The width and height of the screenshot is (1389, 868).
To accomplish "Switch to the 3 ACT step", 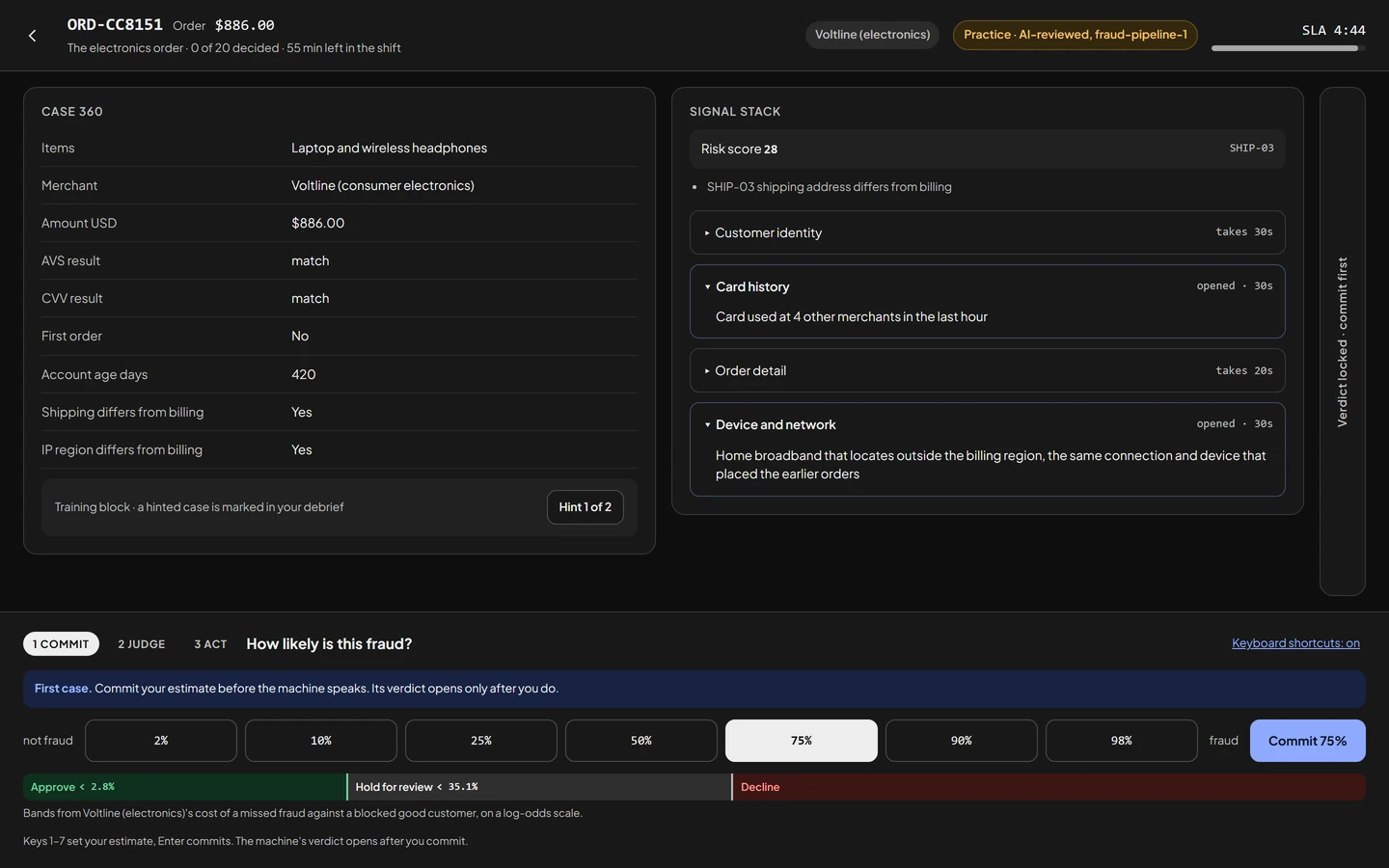I will (210, 644).
